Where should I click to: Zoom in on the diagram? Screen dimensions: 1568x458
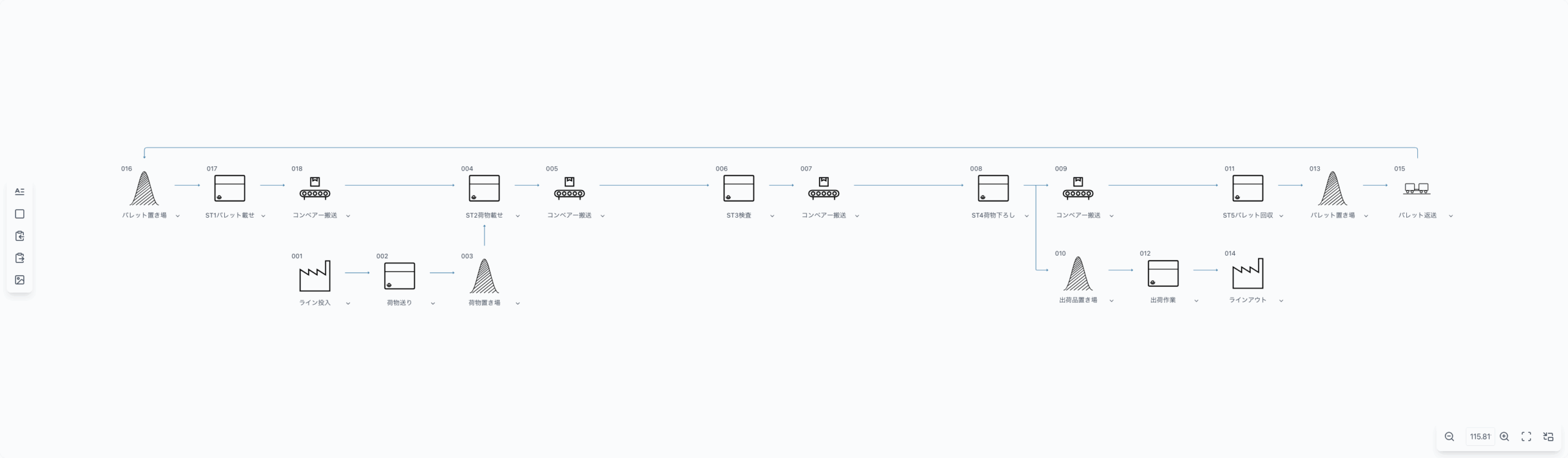coord(1504,437)
